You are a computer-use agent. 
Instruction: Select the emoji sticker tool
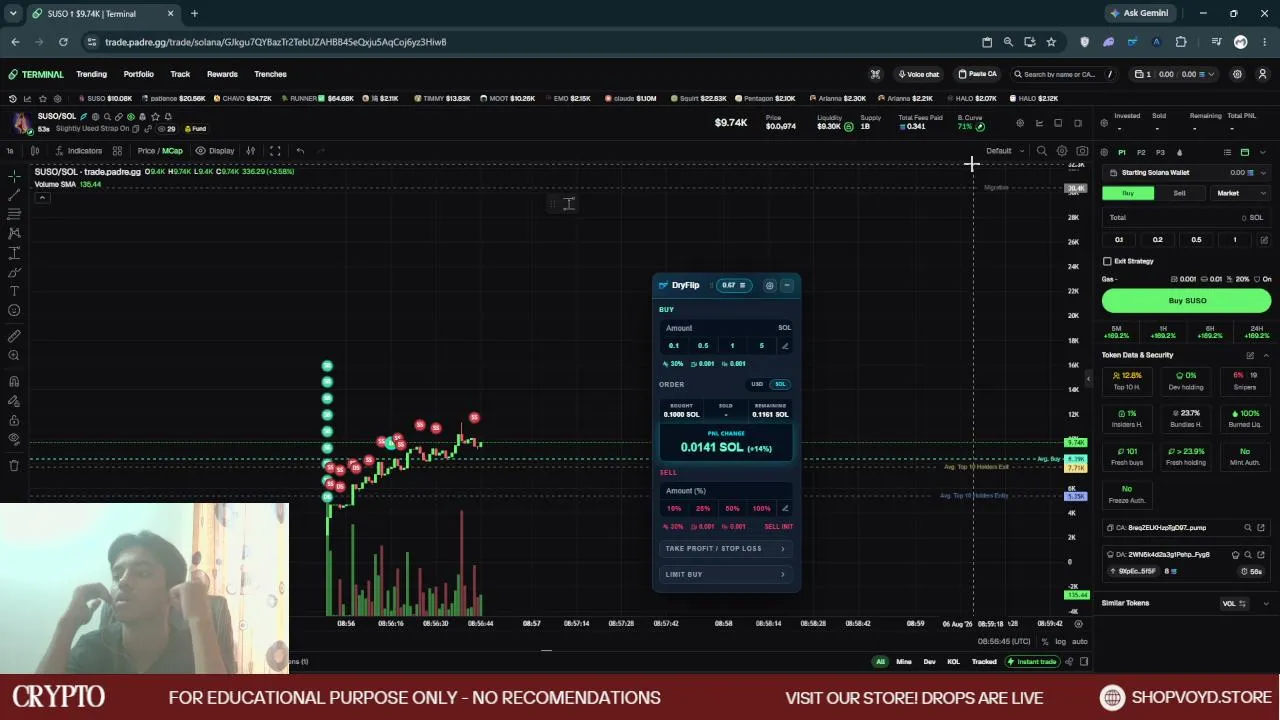pos(14,310)
